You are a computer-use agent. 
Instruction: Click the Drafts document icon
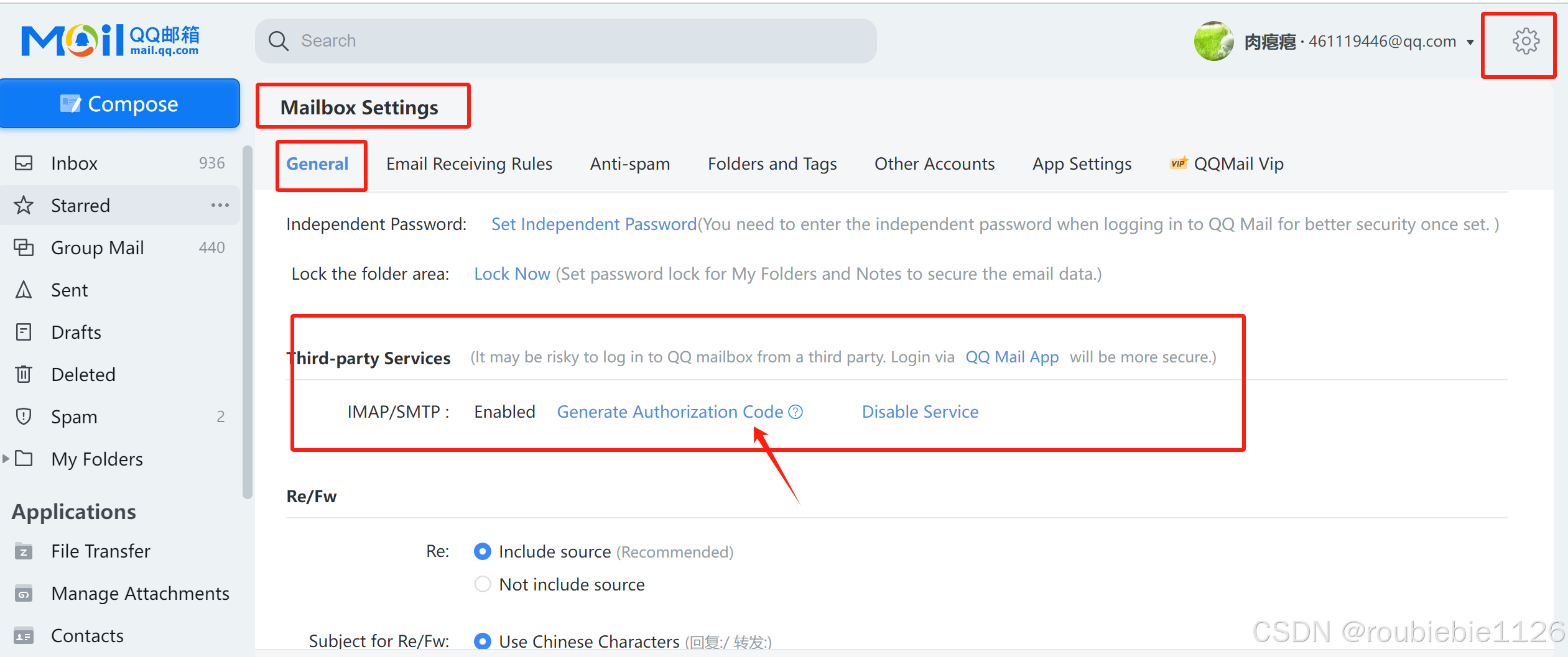coord(24,332)
